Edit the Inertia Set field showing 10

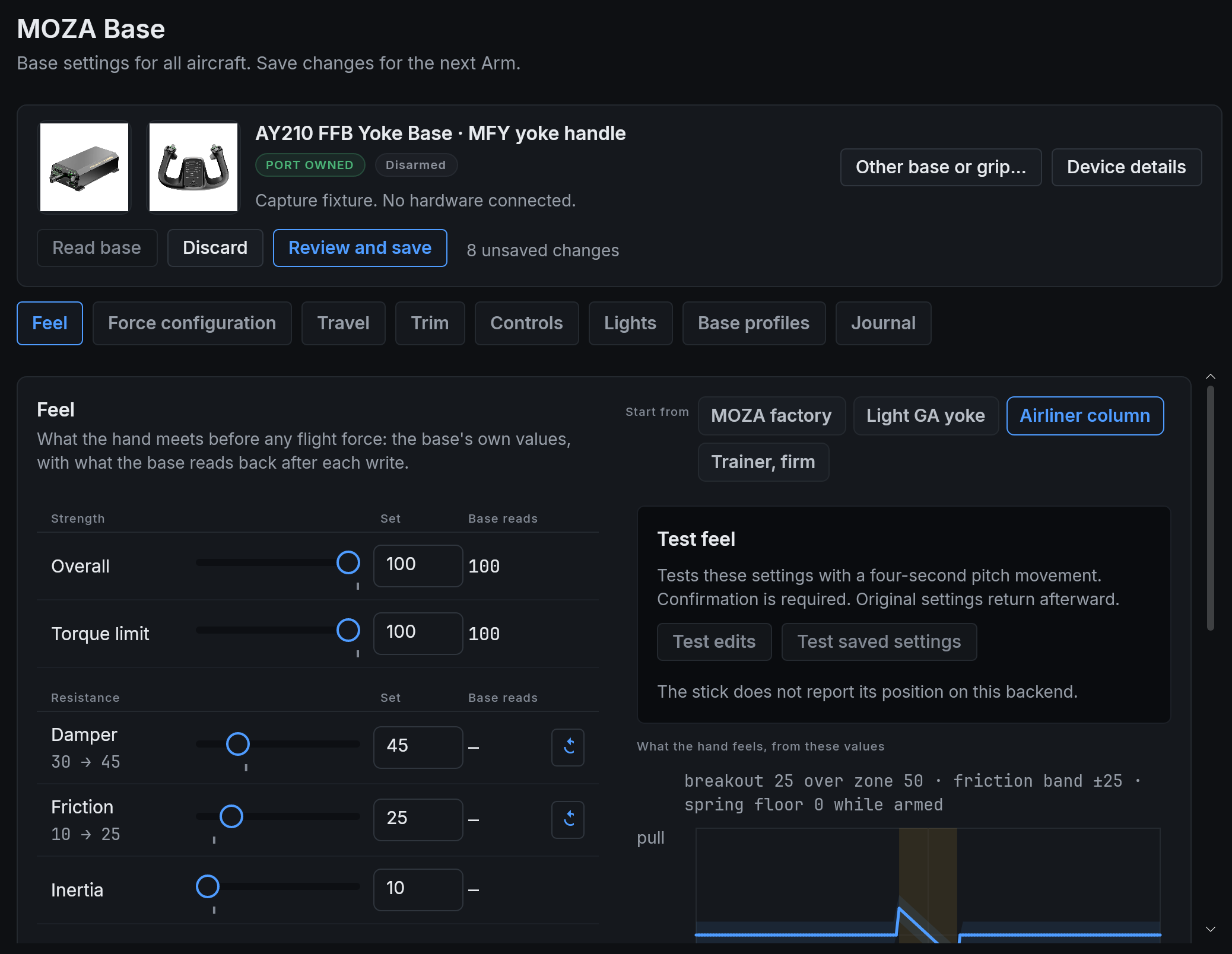(x=418, y=890)
